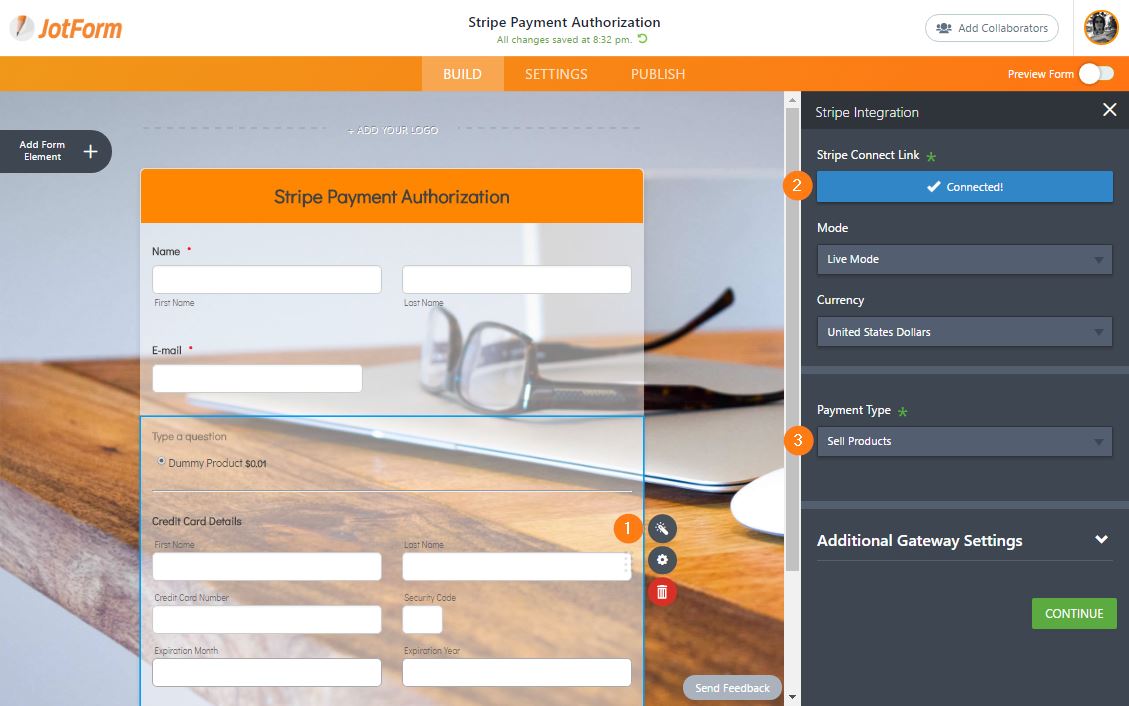The image size is (1129, 706).
Task: Switch to the PUBLISH tab
Action: 658,73
